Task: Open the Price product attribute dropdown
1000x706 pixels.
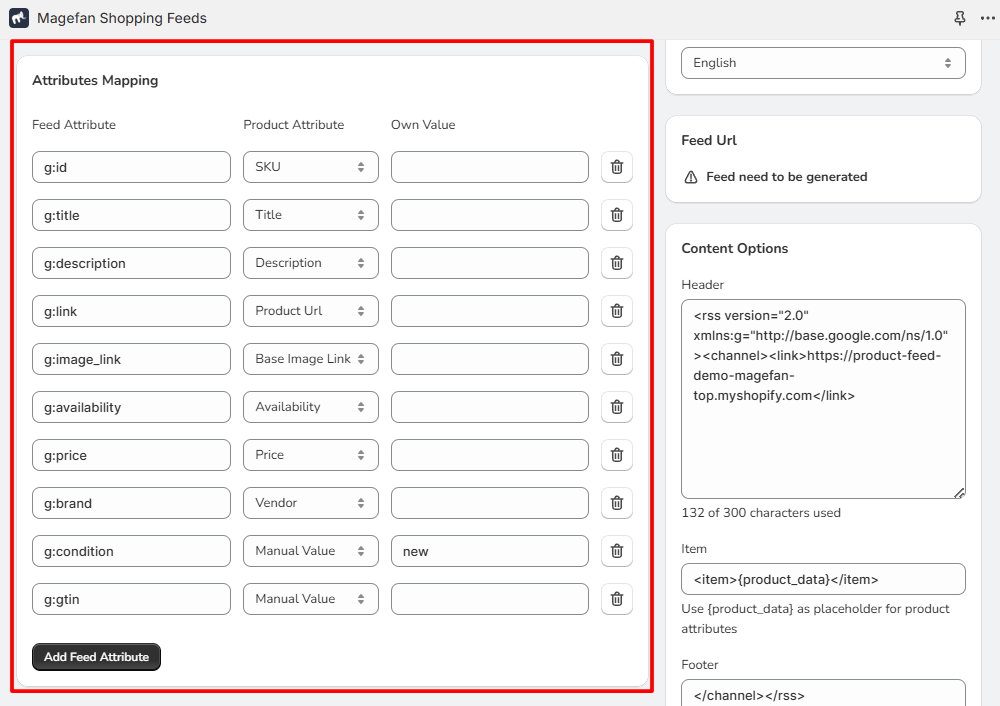Action: (x=311, y=455)
